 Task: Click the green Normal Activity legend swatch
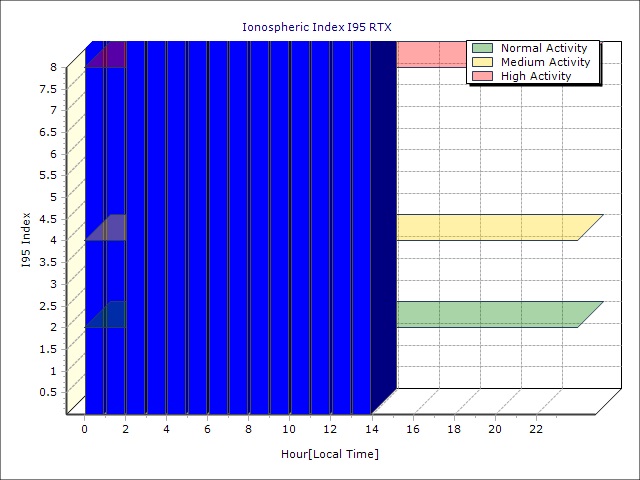482,48
